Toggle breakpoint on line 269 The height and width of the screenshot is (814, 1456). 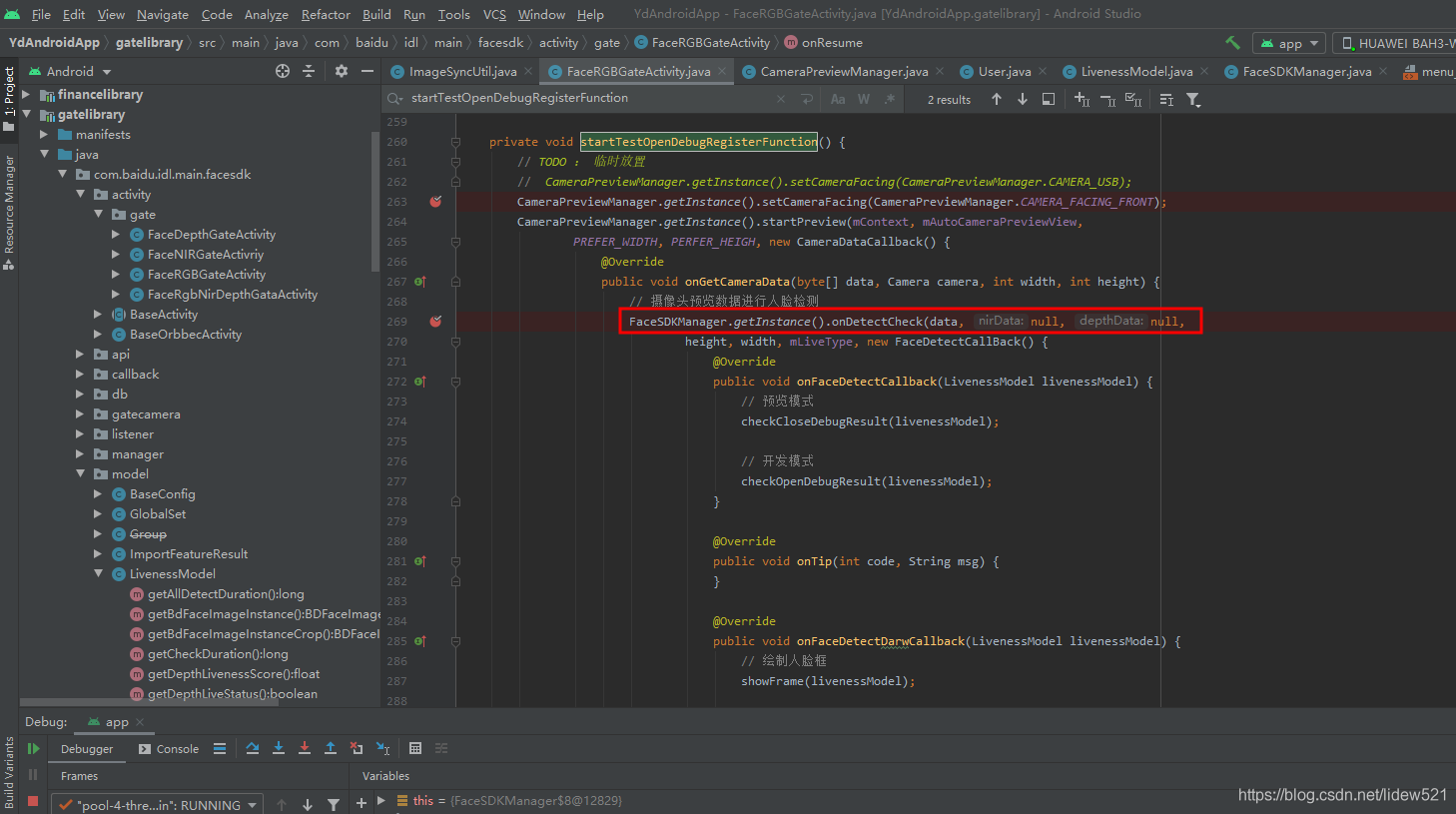coord(435,322)
